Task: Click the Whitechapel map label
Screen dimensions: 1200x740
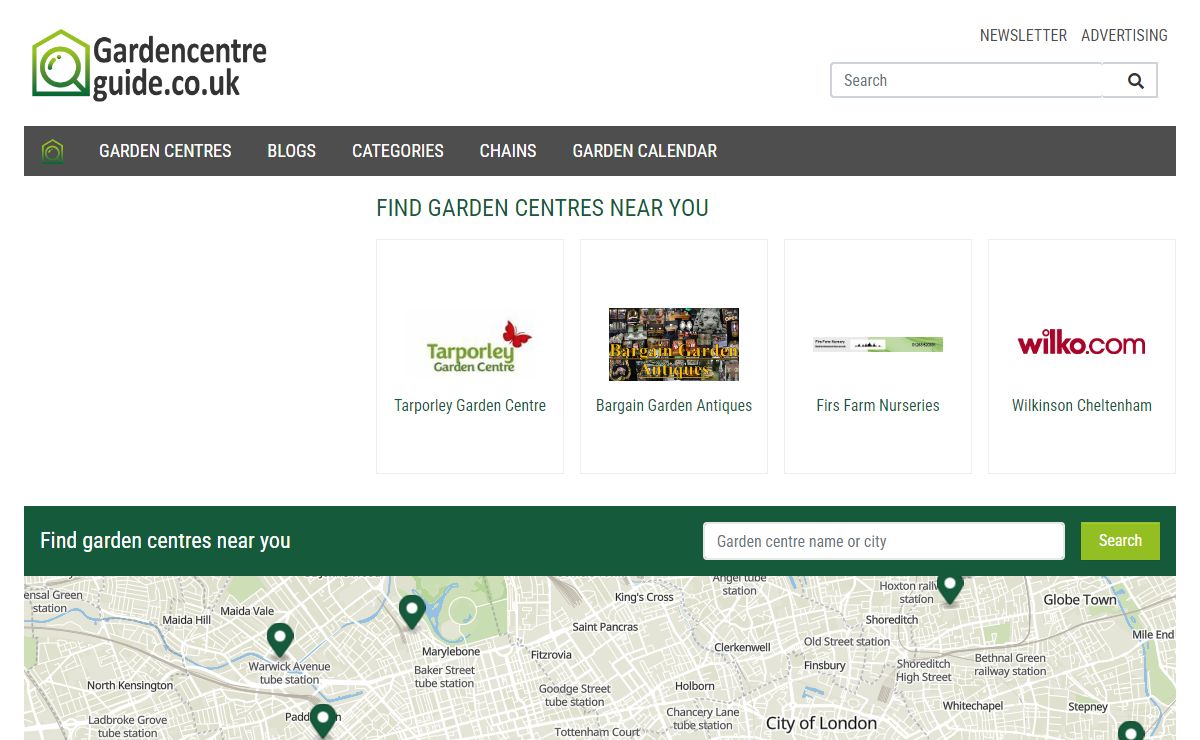Action: (973, 706)
